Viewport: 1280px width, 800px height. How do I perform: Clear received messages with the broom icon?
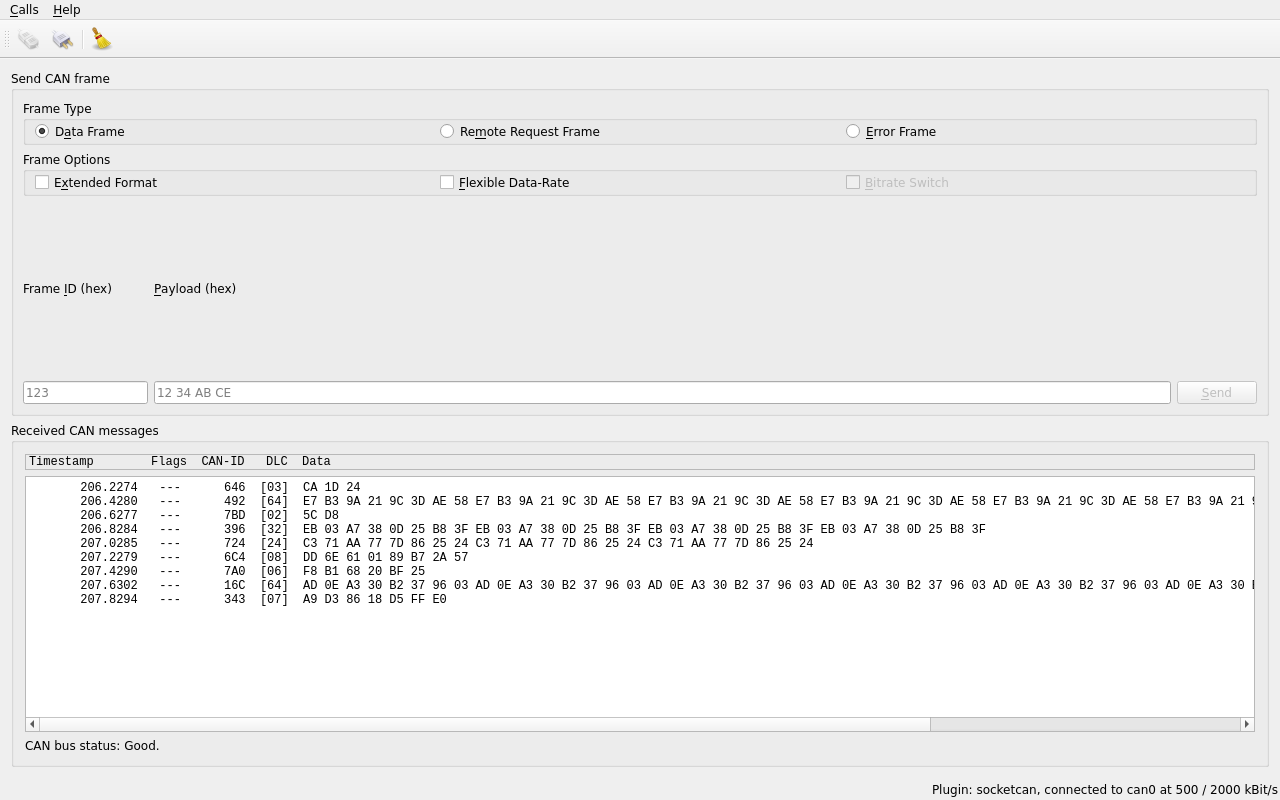(101, 40)
